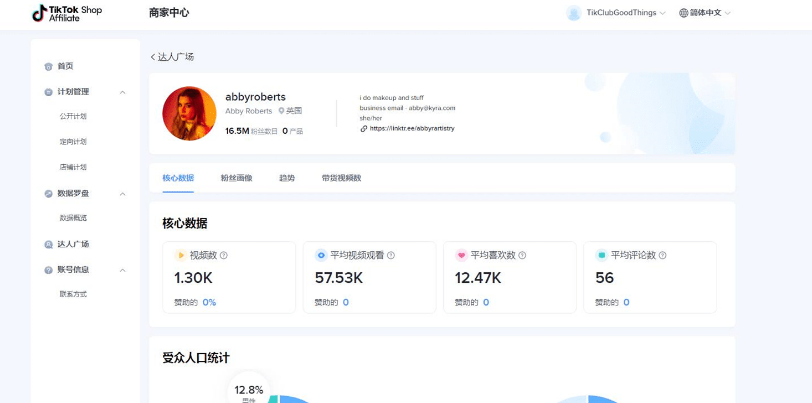Click the 数据罗盘 sidebar icon

[x=49, y=193]
